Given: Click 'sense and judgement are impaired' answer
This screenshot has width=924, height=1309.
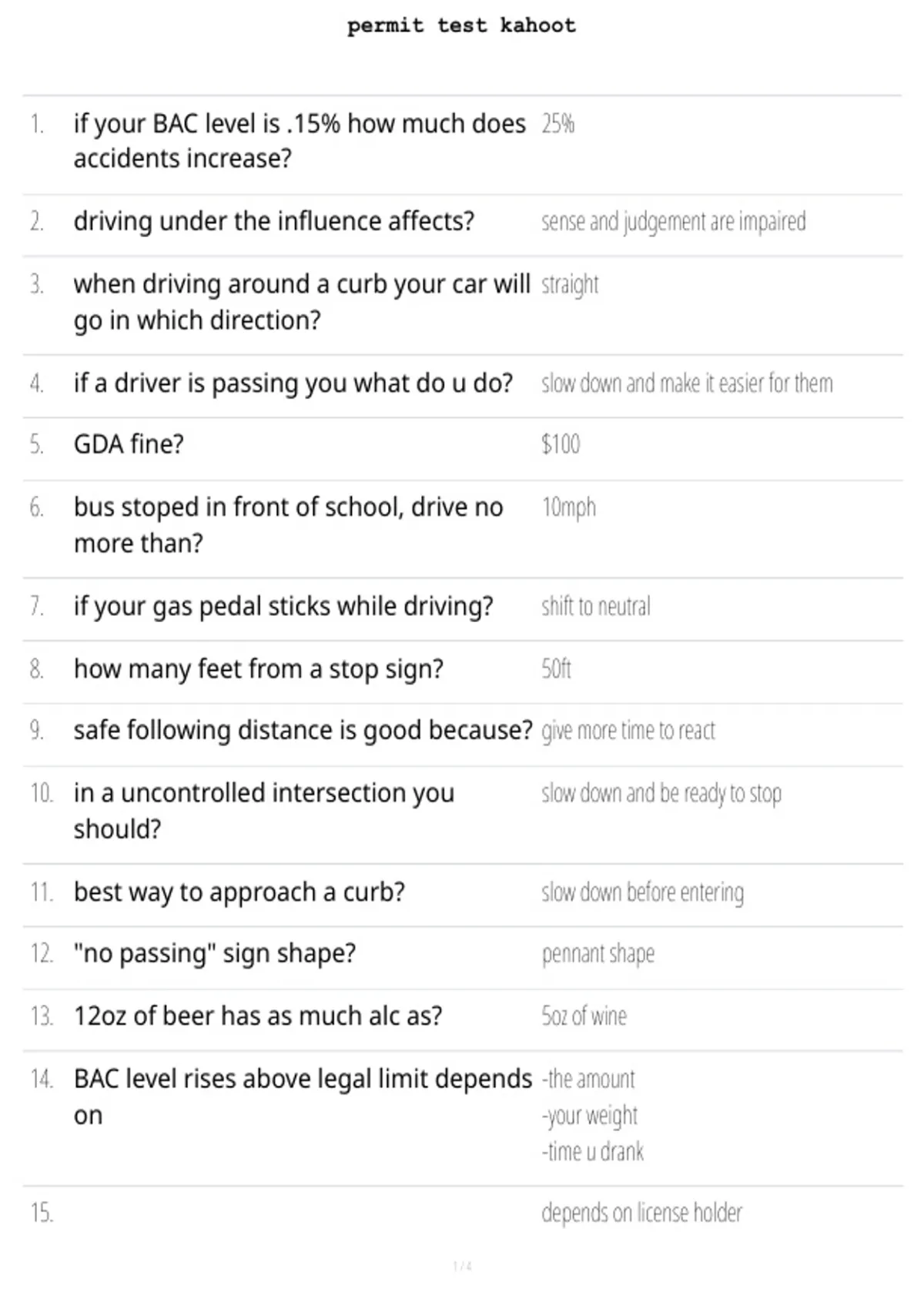Looking at the screenshot, I should (674, 222).
